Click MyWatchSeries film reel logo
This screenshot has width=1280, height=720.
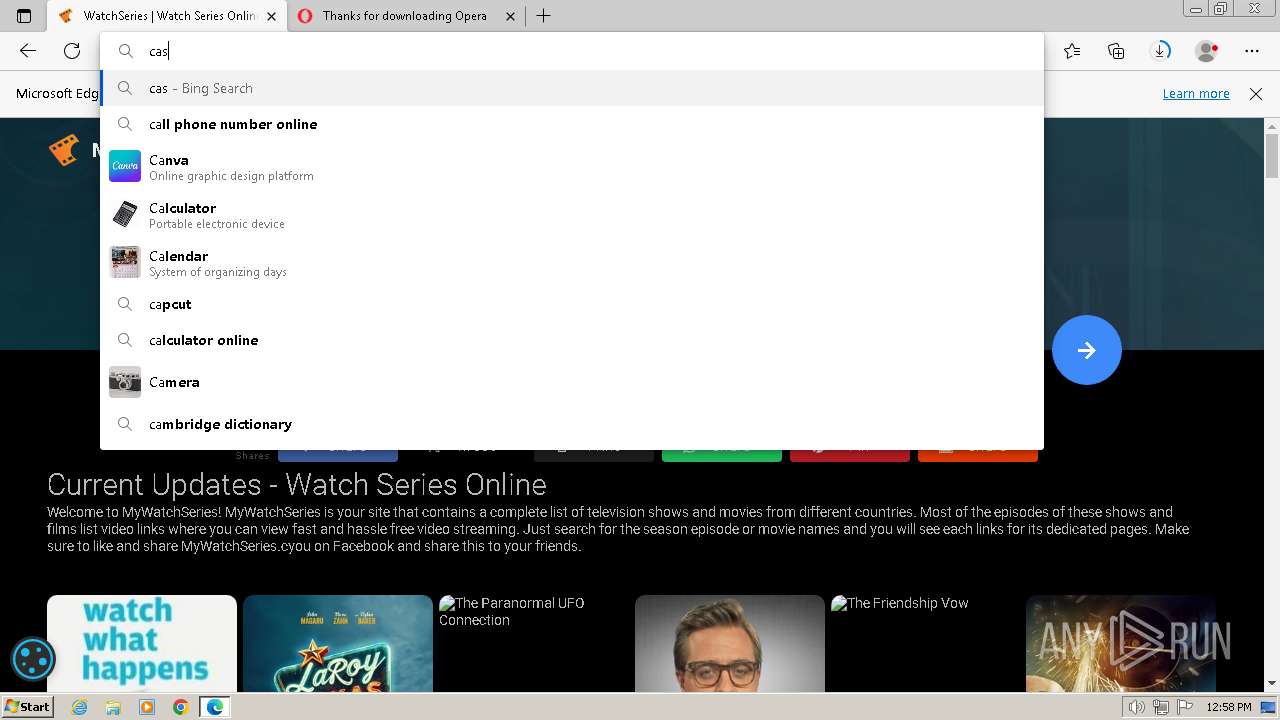pyautogui.click(x=65, y=150)
